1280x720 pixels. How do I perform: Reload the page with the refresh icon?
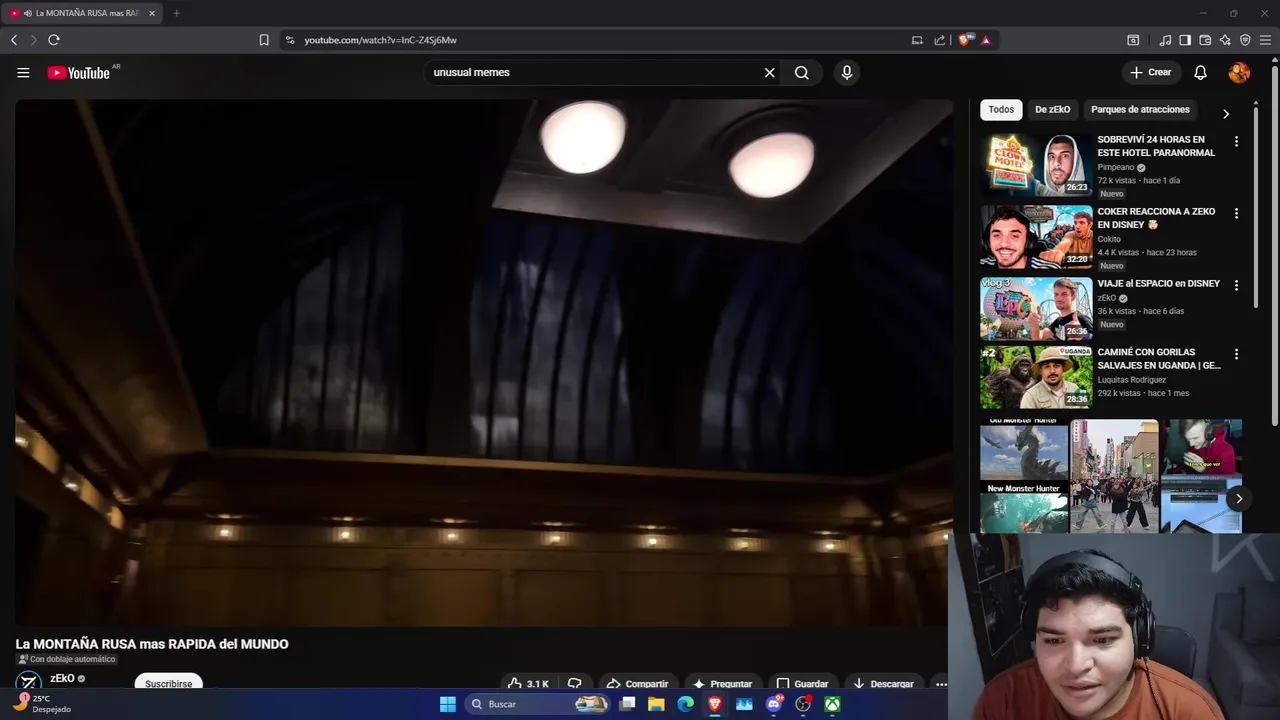(54, 40)
